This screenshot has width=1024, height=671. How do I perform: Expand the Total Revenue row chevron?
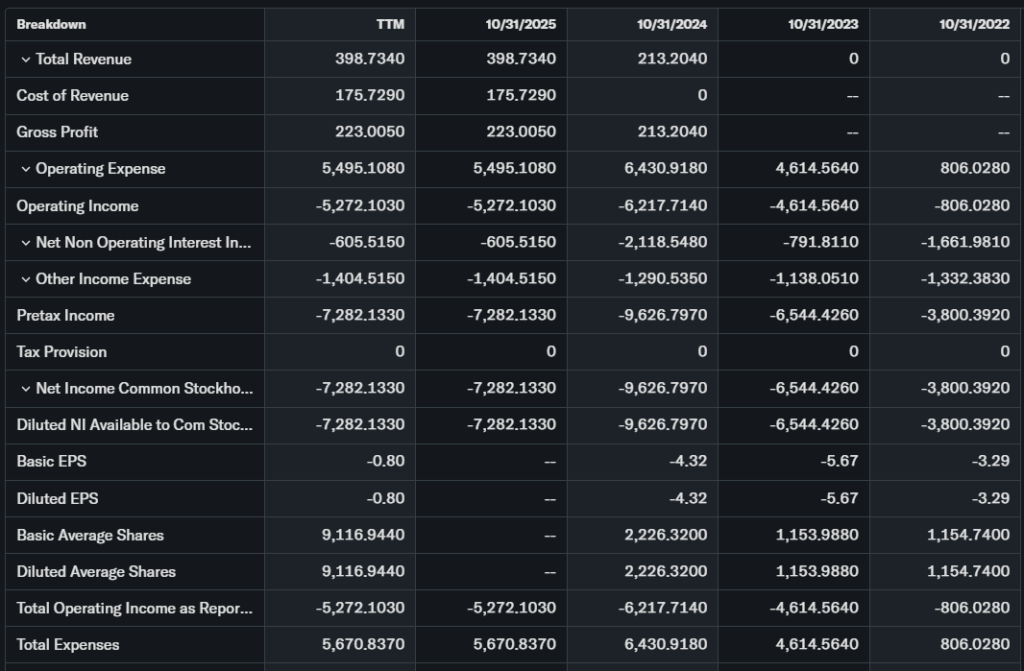pos(25,60)
